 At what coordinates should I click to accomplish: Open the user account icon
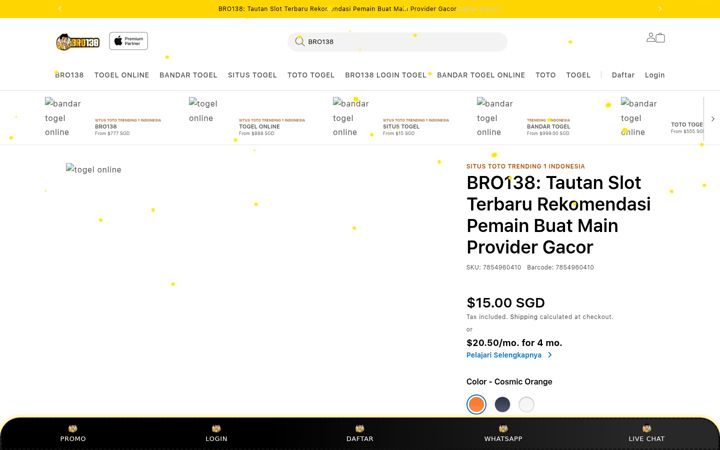tap(651, 37)
